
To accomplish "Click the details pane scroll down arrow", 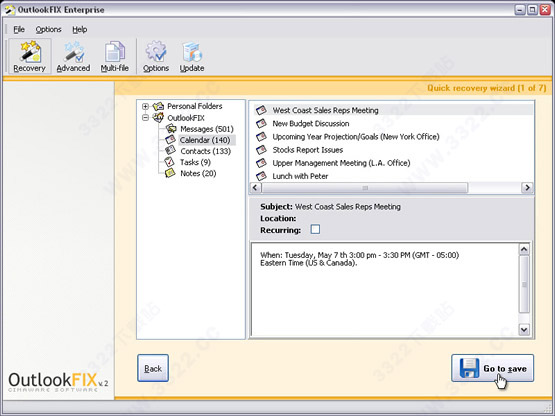I will 524,330.
